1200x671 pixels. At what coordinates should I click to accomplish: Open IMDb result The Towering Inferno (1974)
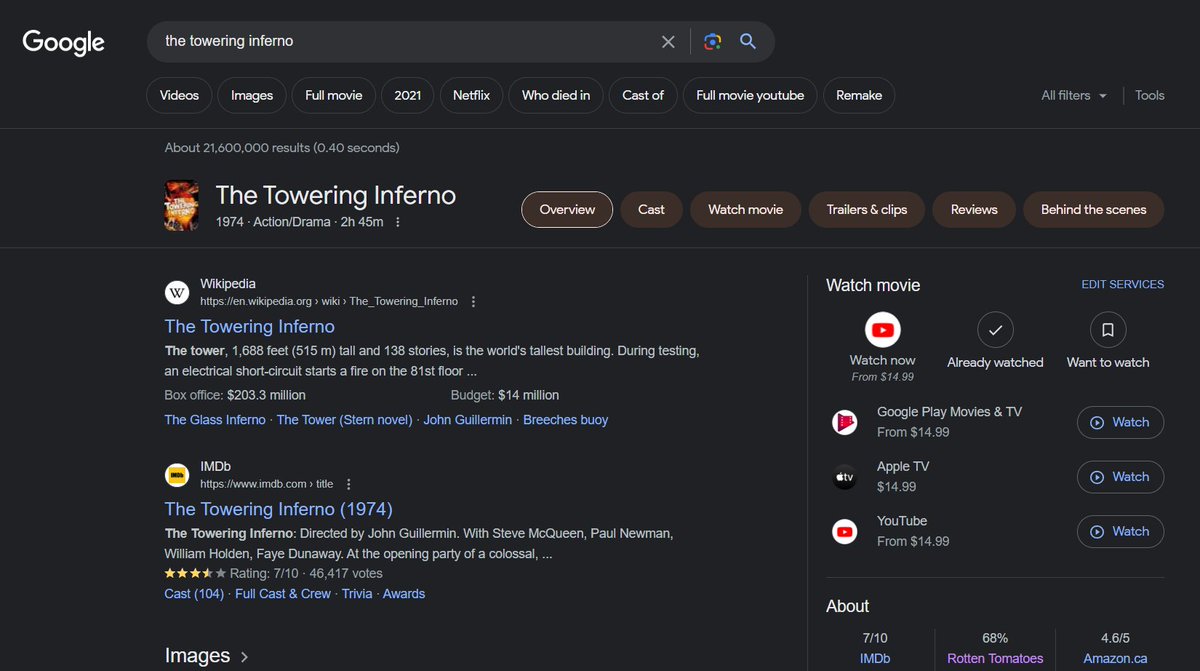pyautogui.click(x=278, y=509)
